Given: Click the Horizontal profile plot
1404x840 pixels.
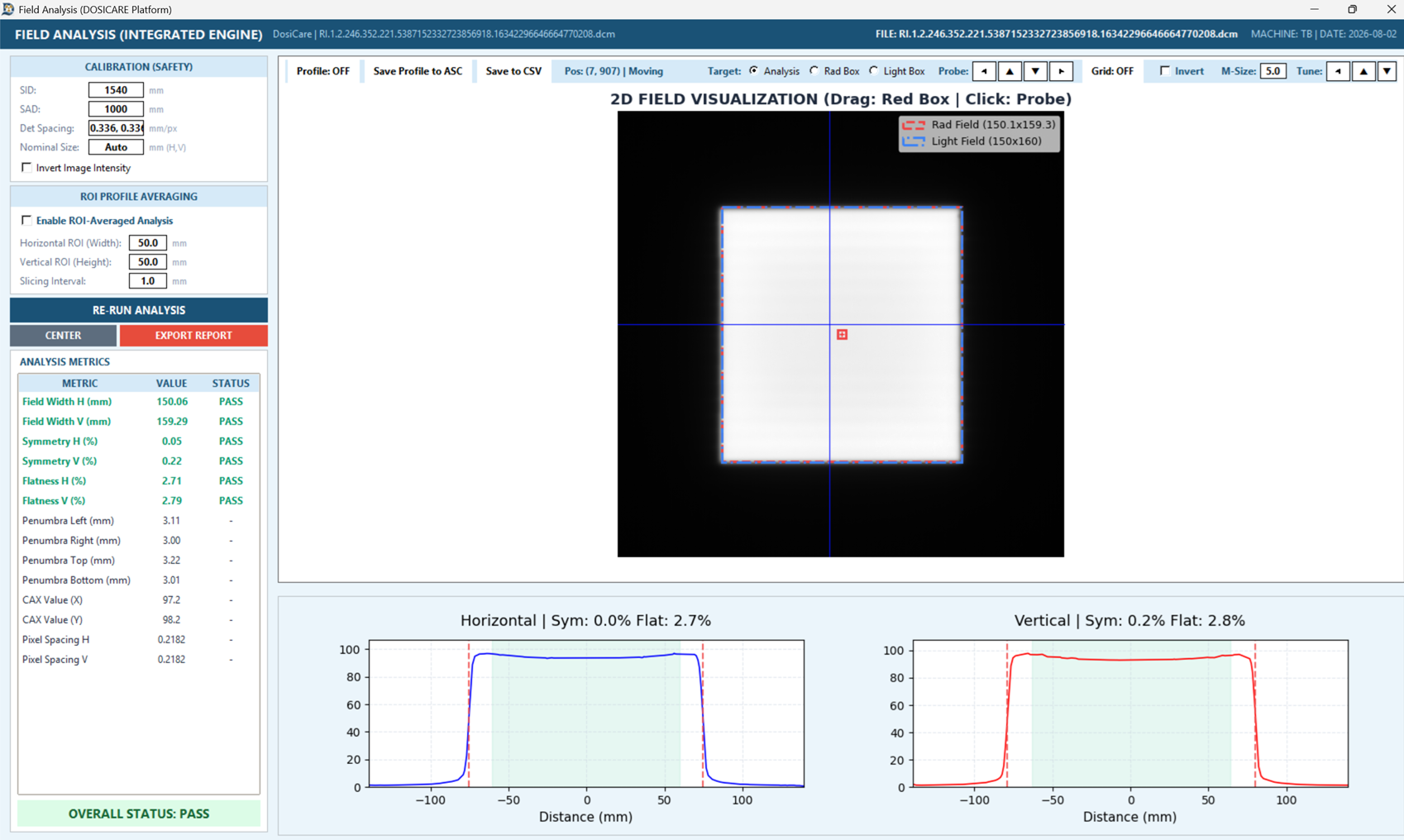Looking at the screenshot, I should click(586, 714).
